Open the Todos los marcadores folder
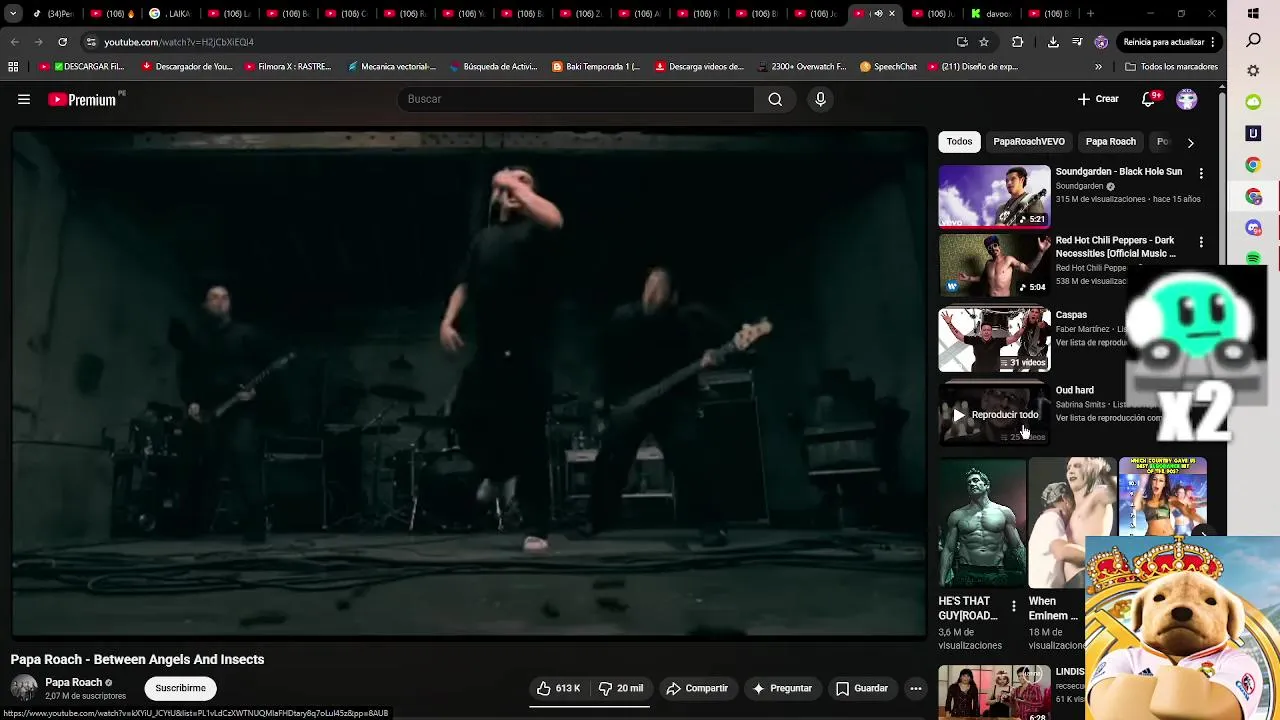 point(1171,67)
